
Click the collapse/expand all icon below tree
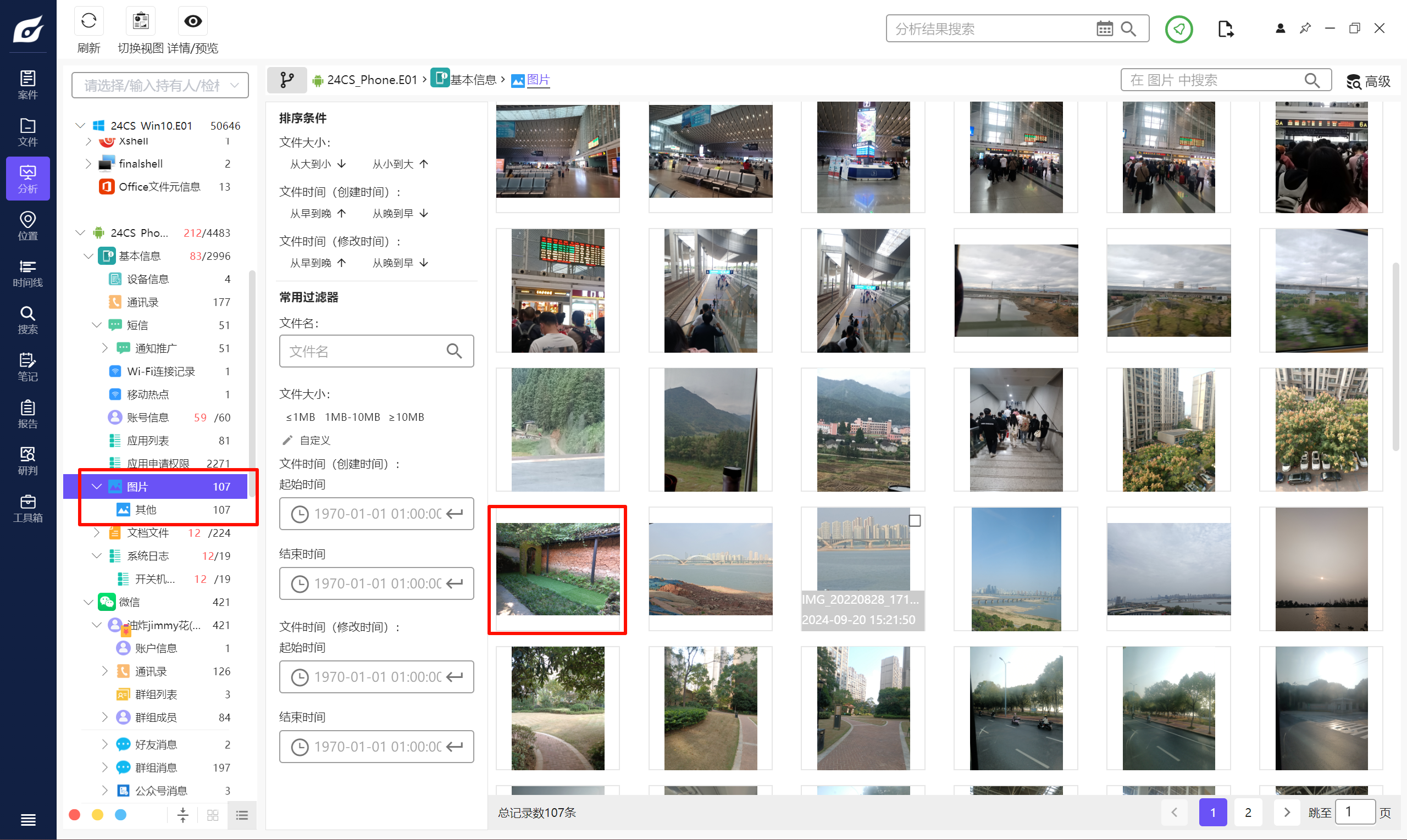[x=183, y=815]
